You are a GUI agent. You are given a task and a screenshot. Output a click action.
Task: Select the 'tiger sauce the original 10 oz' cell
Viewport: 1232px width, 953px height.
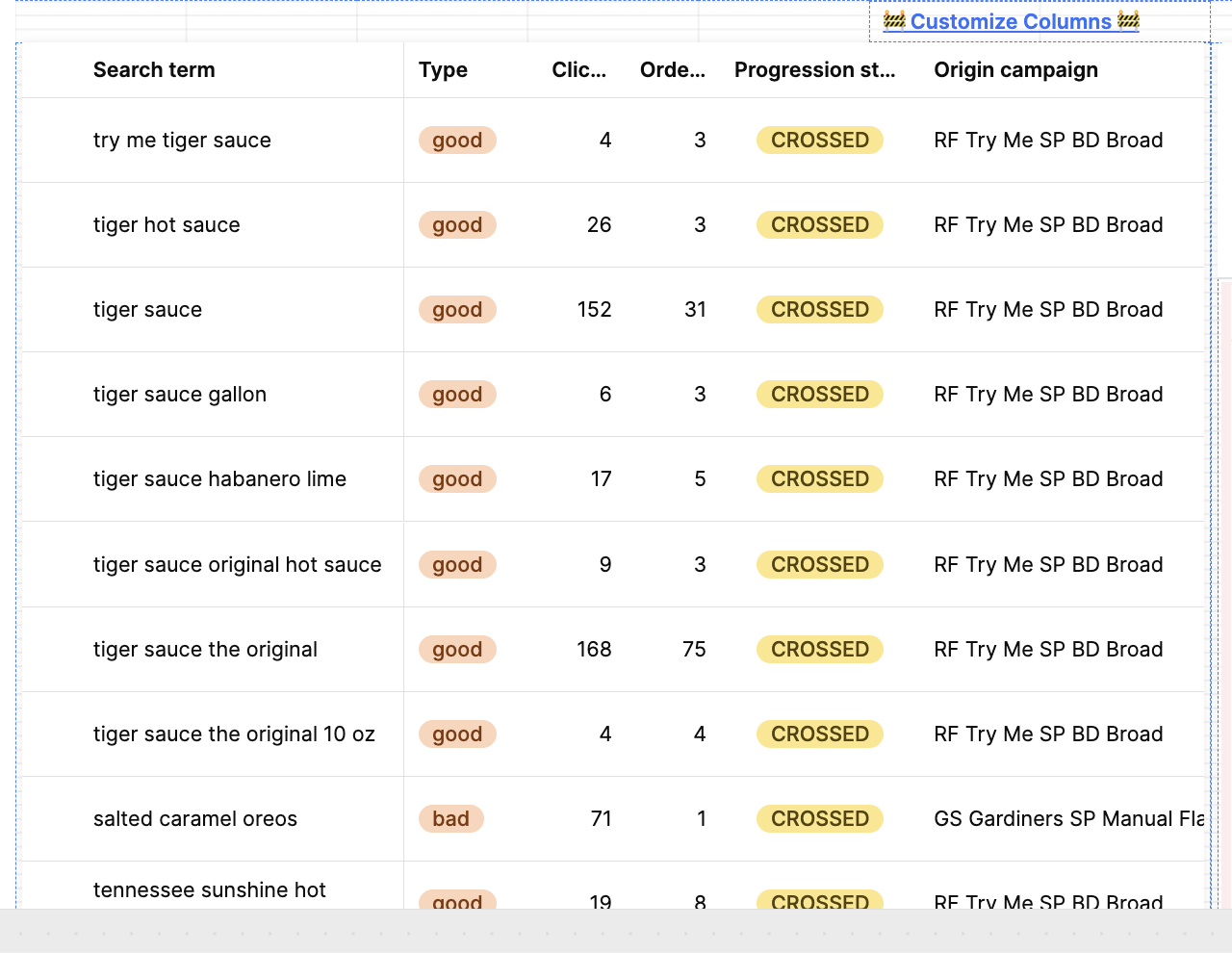pyautogui.click(x=234, y=734)
